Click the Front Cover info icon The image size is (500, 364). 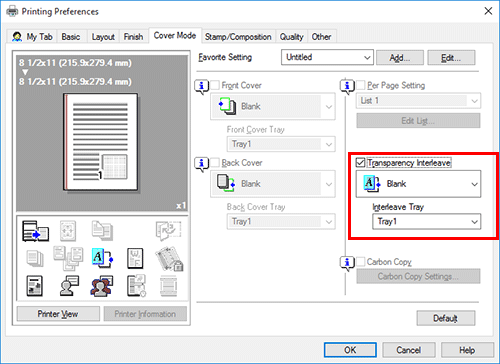[201, 86]
